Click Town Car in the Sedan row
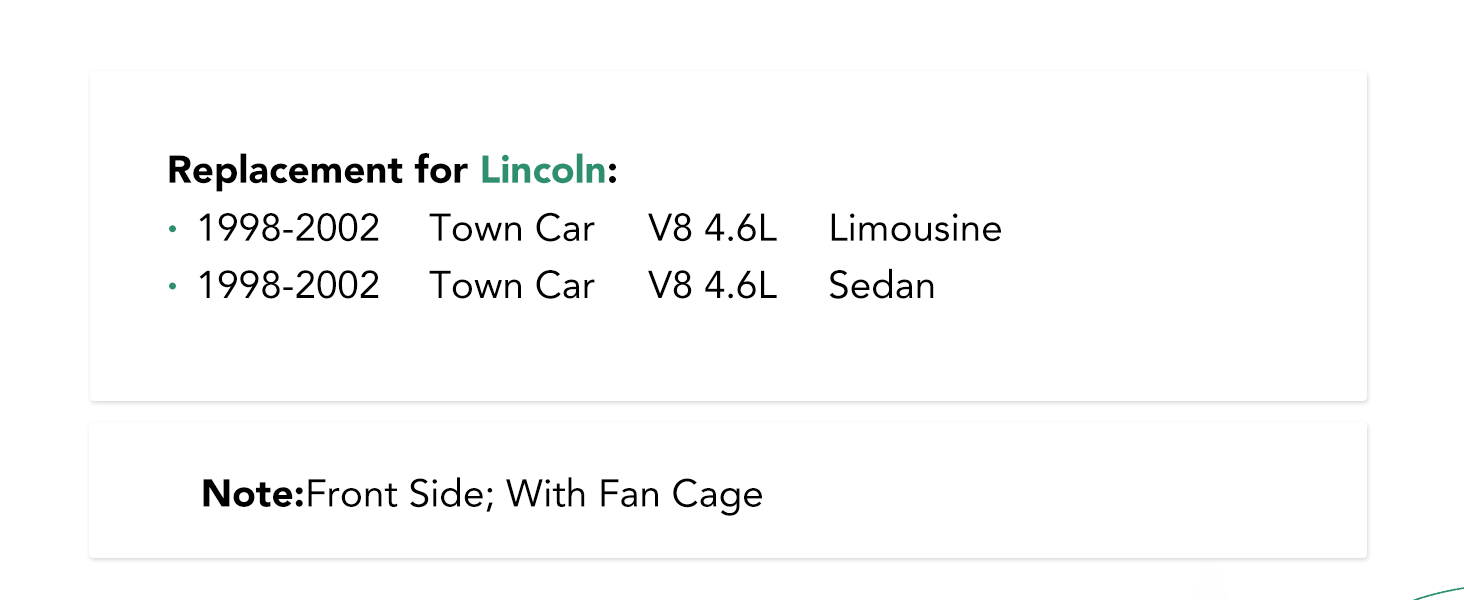1464x600 pixels. 512,286
